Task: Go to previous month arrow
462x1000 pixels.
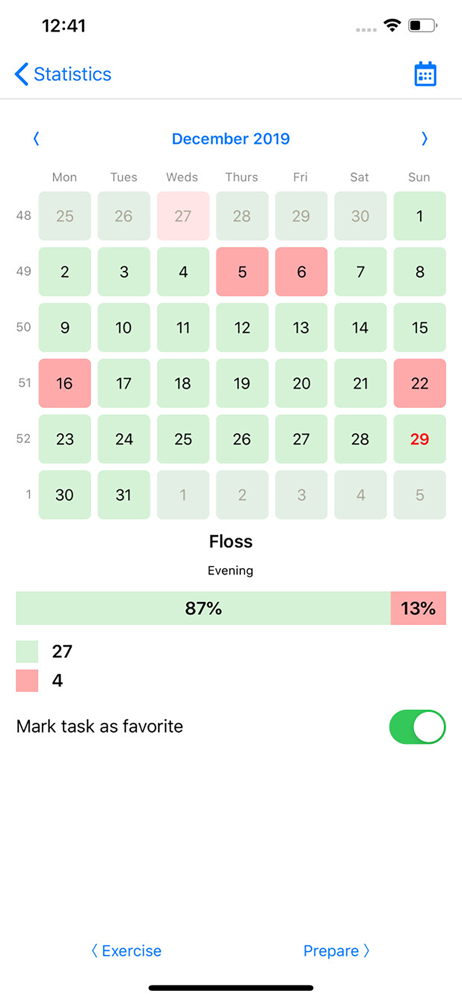Action: tap(36, 138)
